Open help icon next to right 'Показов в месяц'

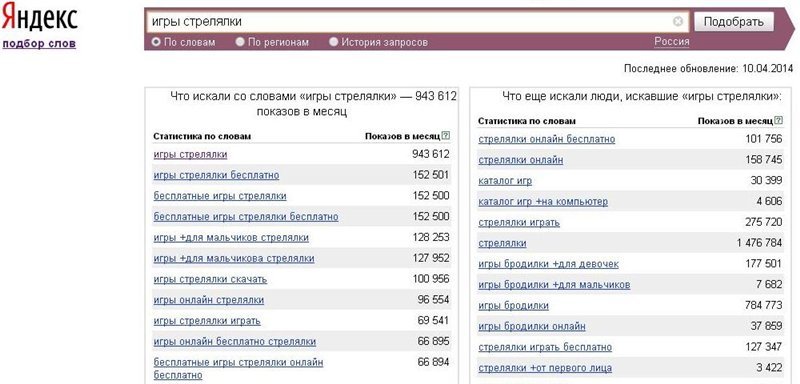(778, 121)
